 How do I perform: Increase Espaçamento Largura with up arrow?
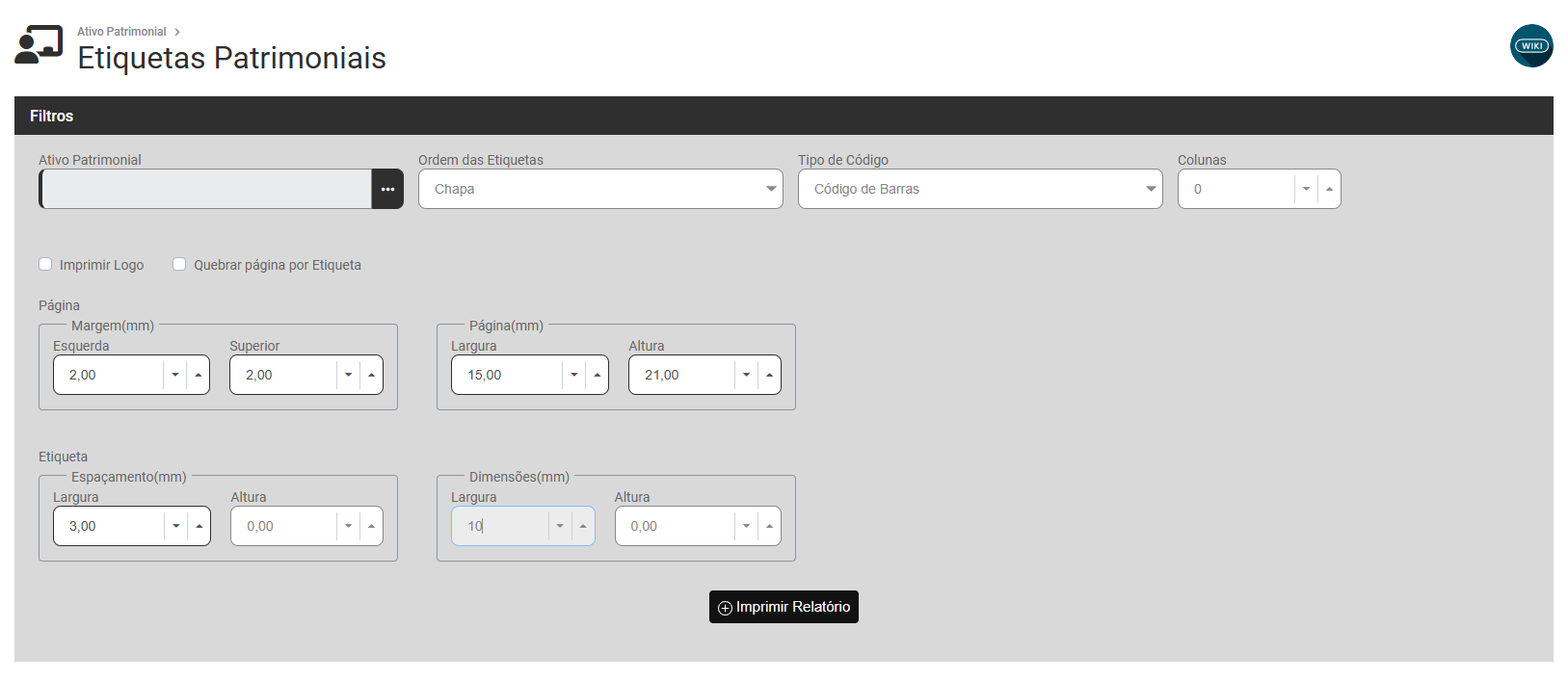(x=199, y=527)
